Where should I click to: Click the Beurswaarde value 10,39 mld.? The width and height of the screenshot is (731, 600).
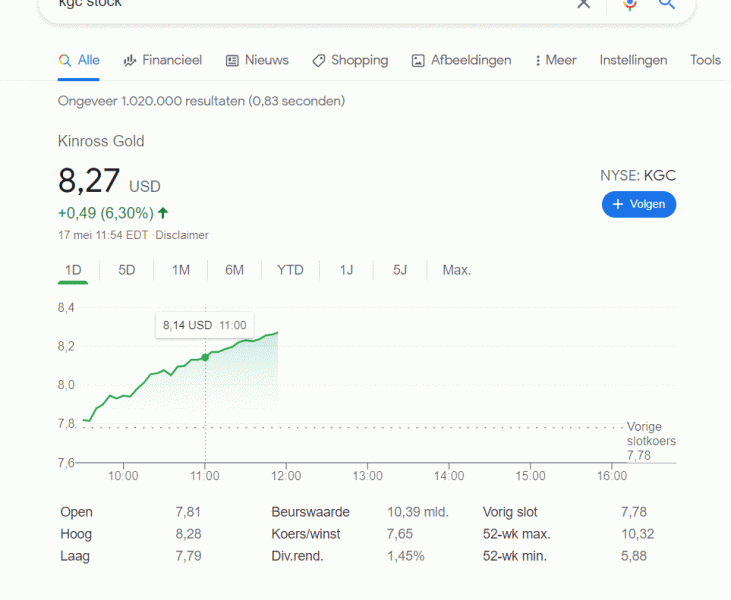pyautogui.click(x=418, y=512)
